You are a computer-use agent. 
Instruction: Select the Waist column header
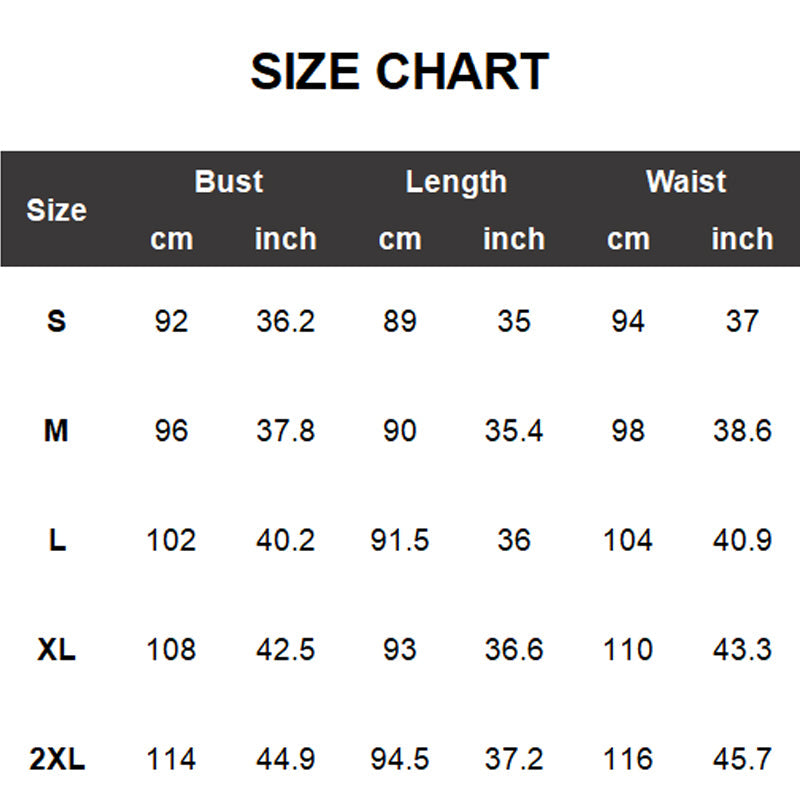click(685, 182)
